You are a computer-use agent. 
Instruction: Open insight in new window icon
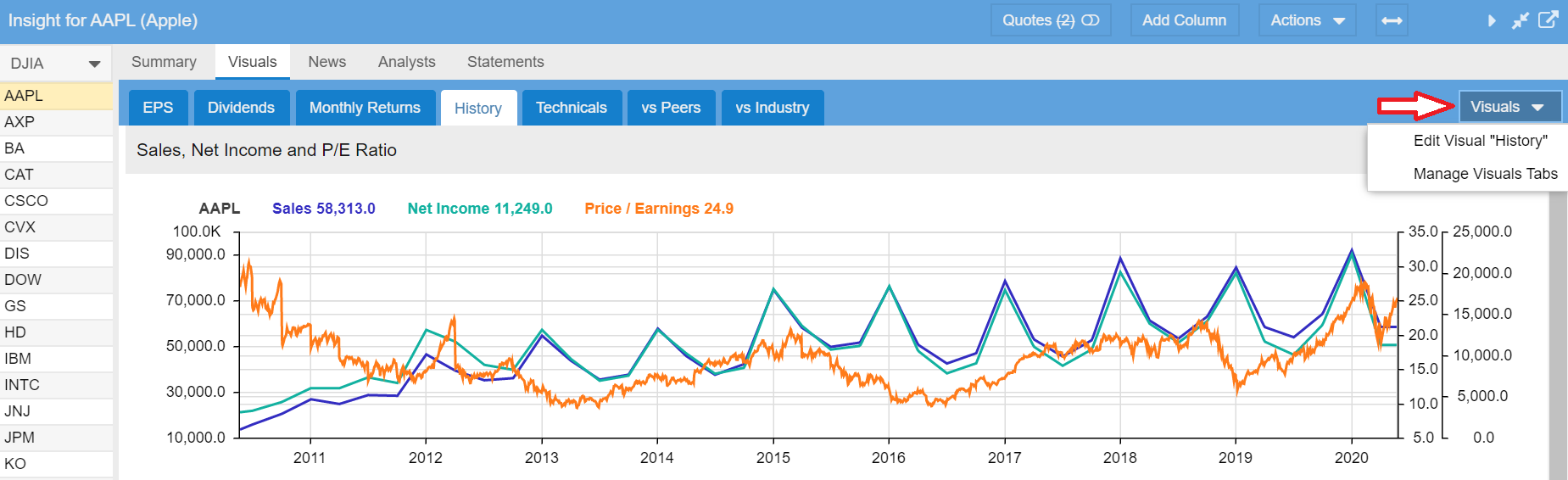point(1548,20)
